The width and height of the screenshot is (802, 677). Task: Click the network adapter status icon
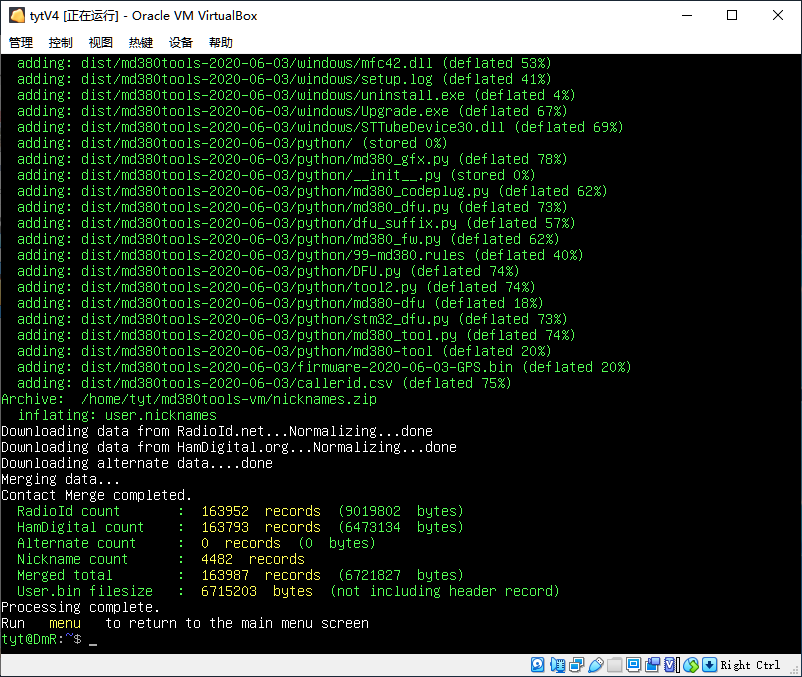click(x=576, y=665)
